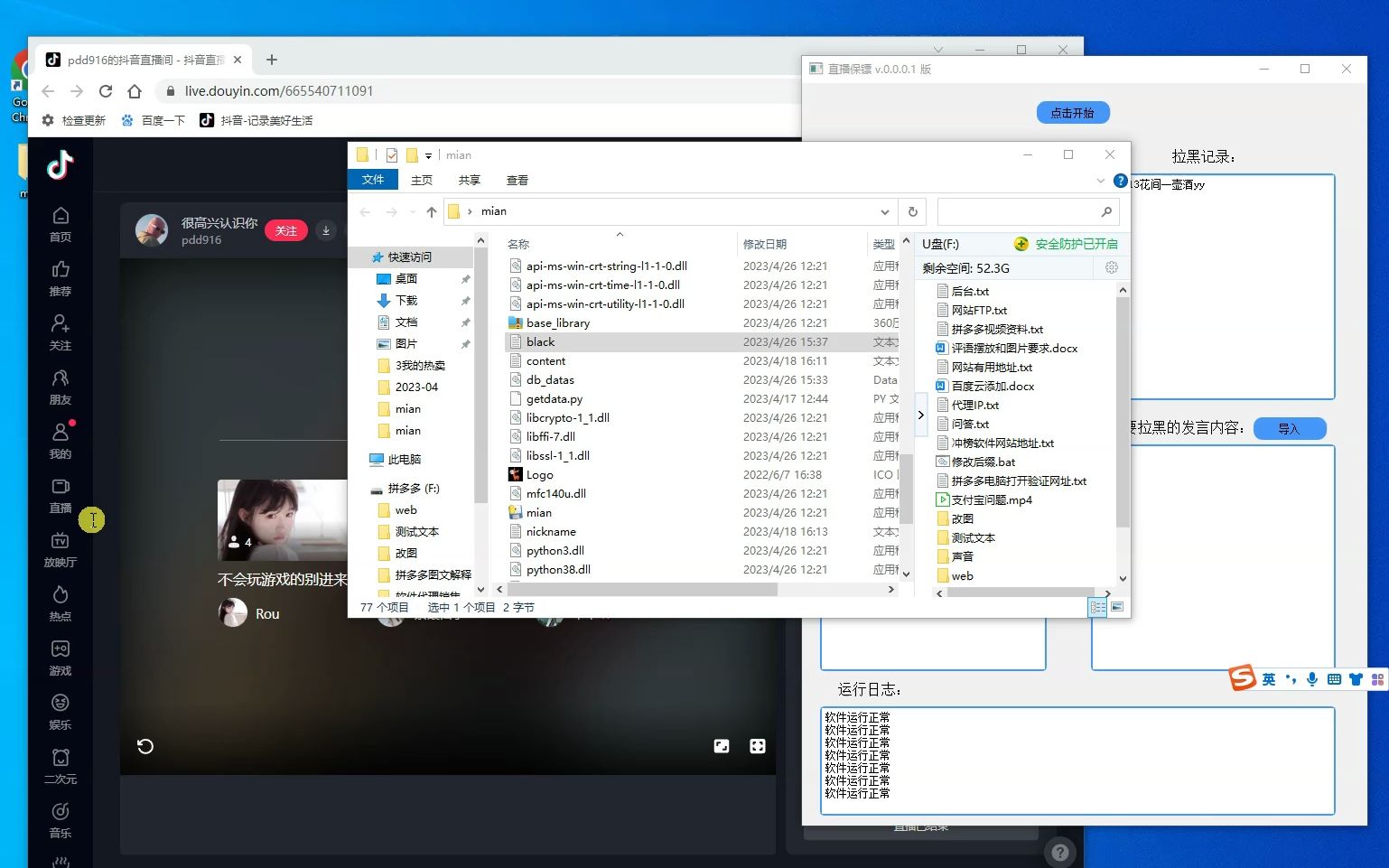Open the 文件 menu in Explorer
The width and height of the screenshot is (1389, 868).
click(x=373, y=180)
